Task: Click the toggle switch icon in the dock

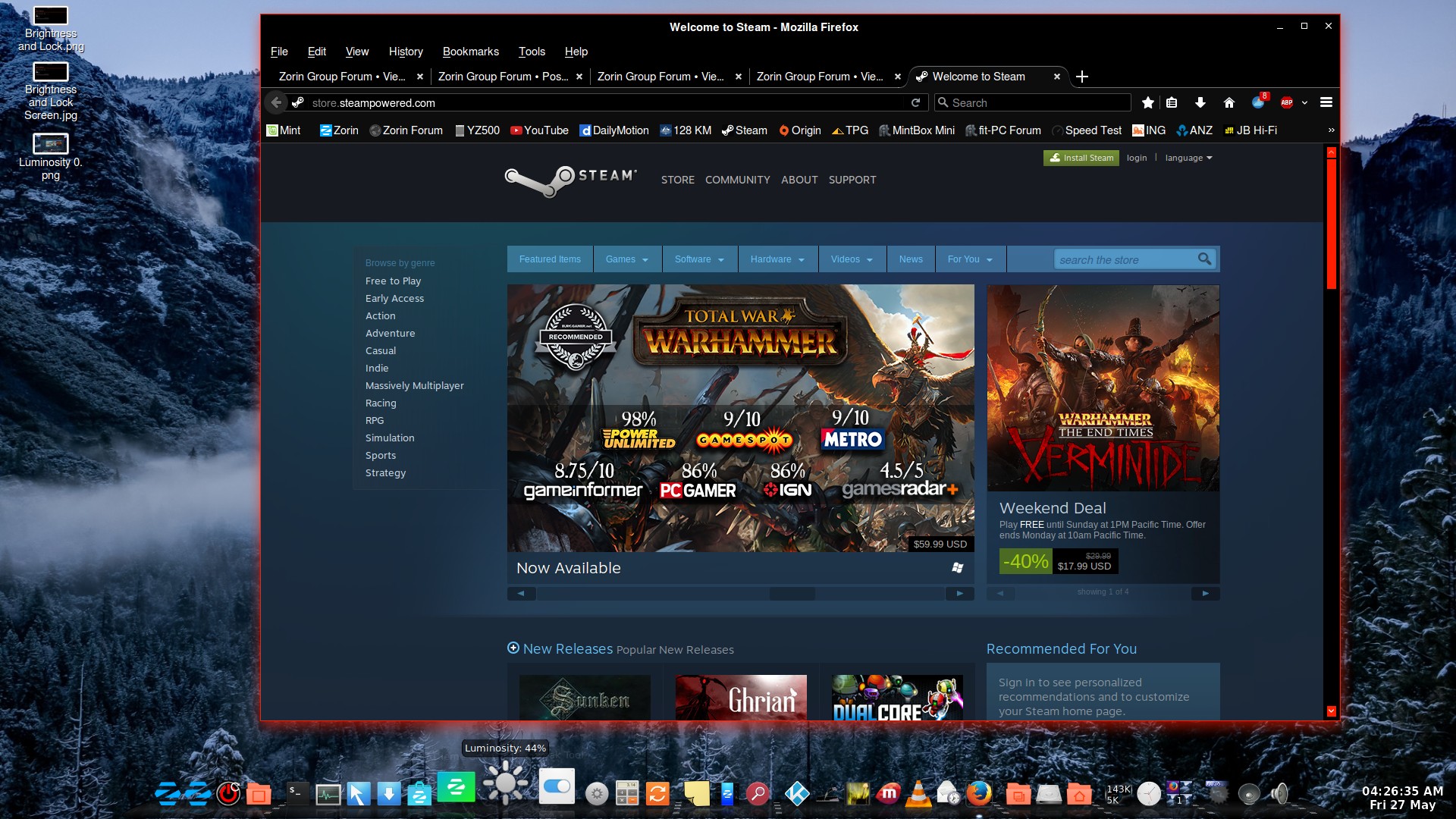Action: (x=557, y=786)
